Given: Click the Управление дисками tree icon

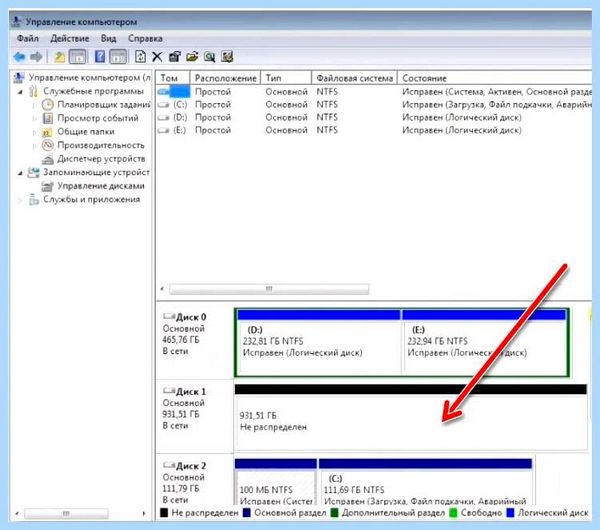Looking at the screenshot, I should tap(47, 186).
